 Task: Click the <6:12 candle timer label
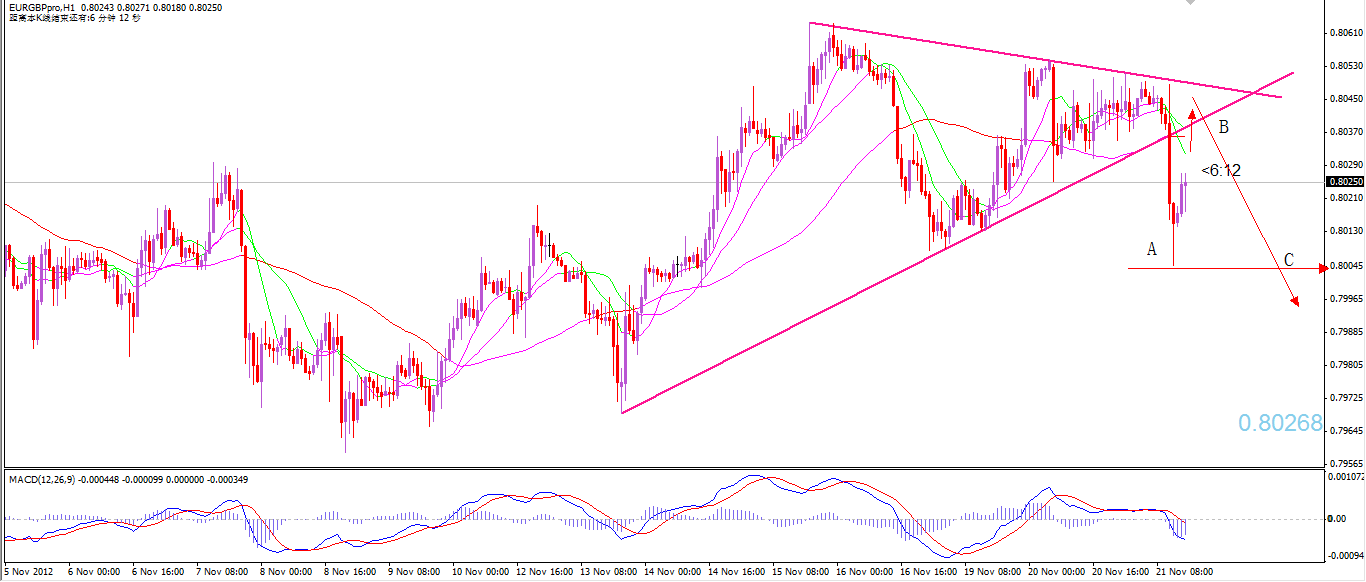pyautogui.click(x=1221, y=171)
